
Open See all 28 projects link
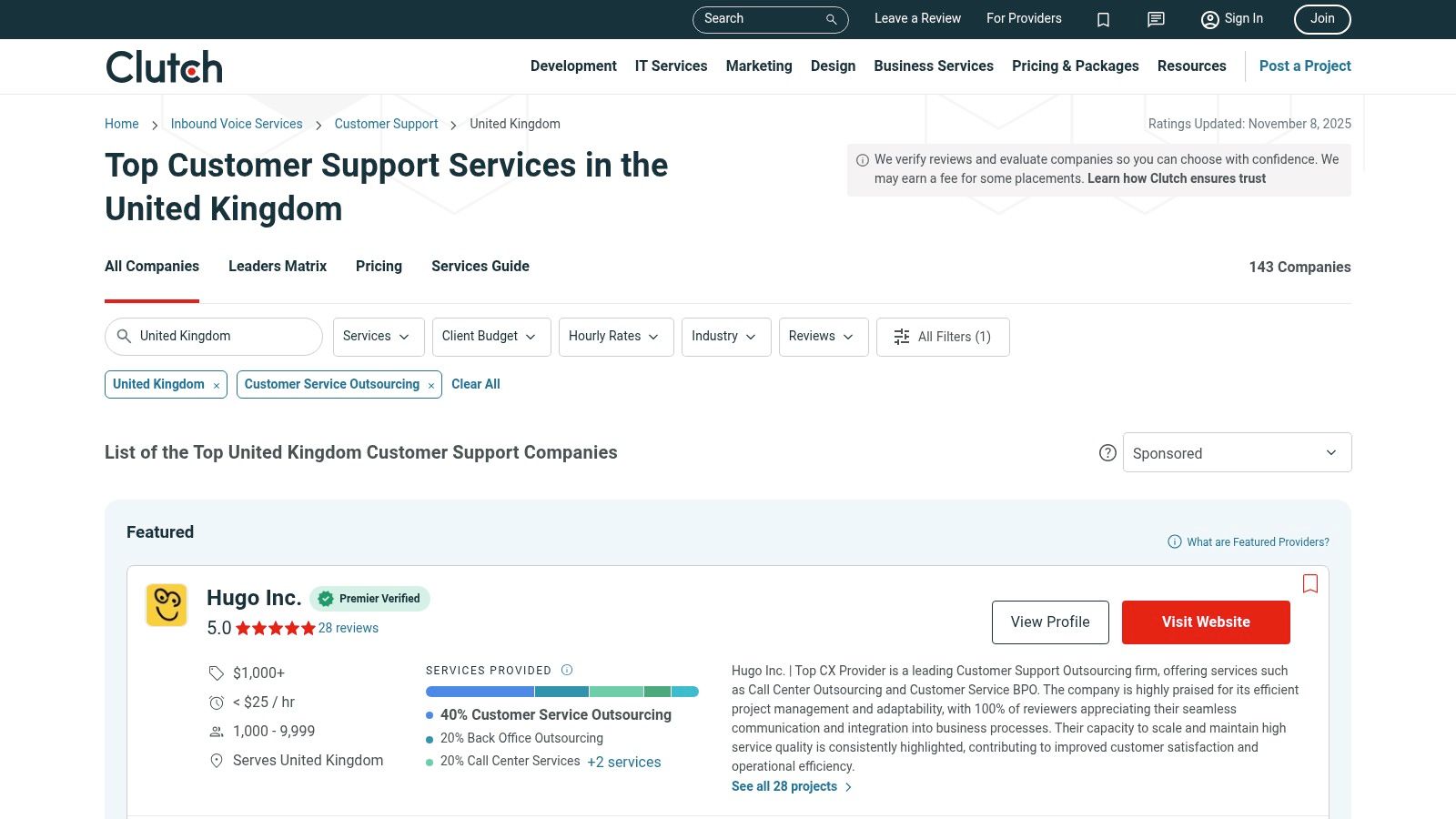pyautogui.click(x=784, y=787)
